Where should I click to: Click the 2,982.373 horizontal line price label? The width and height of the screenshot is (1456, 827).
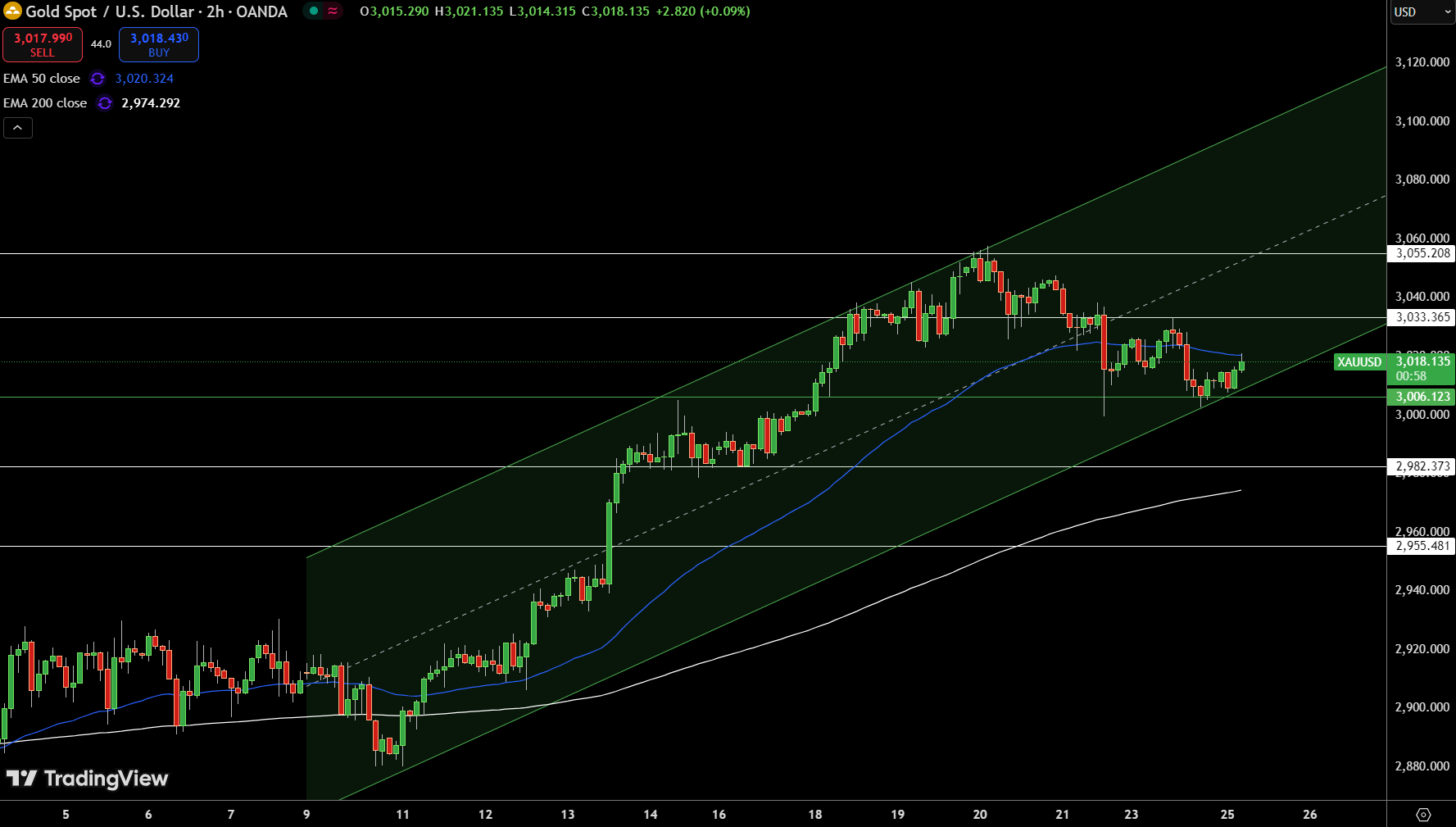coord(1422,466)
